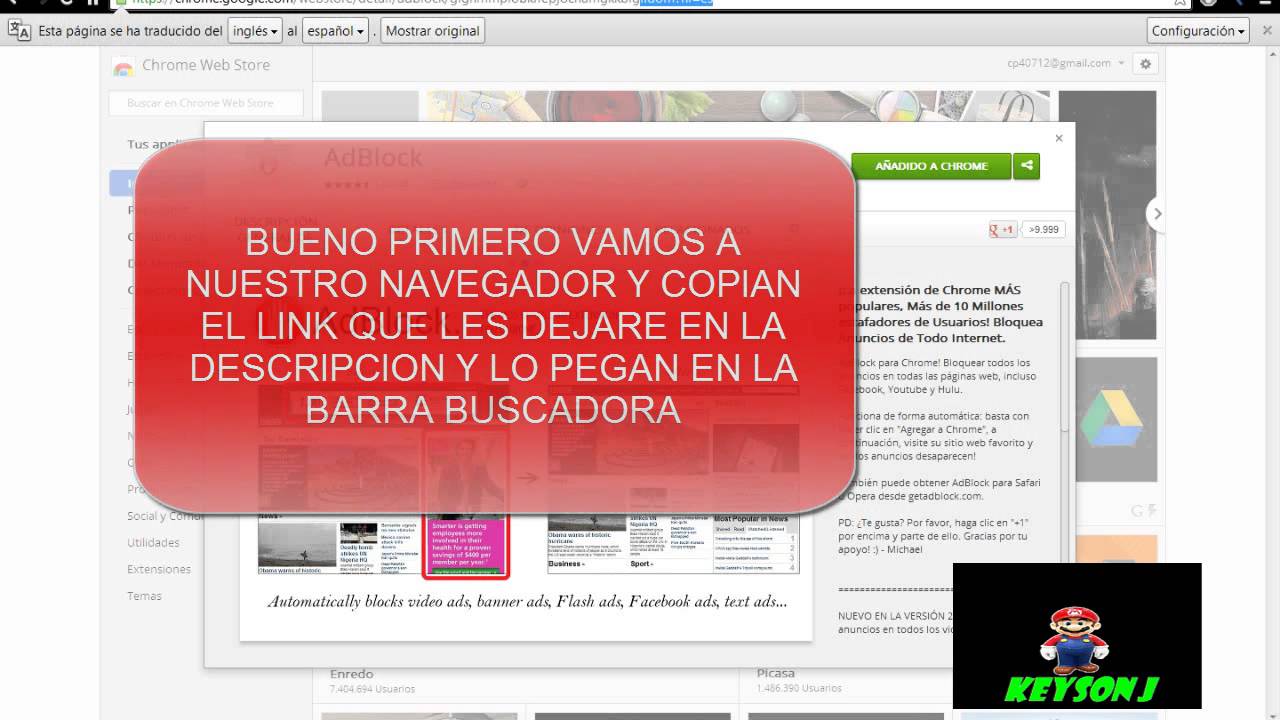
Task: Click the translate icon in the translation bar
Action: coord(19,31)
